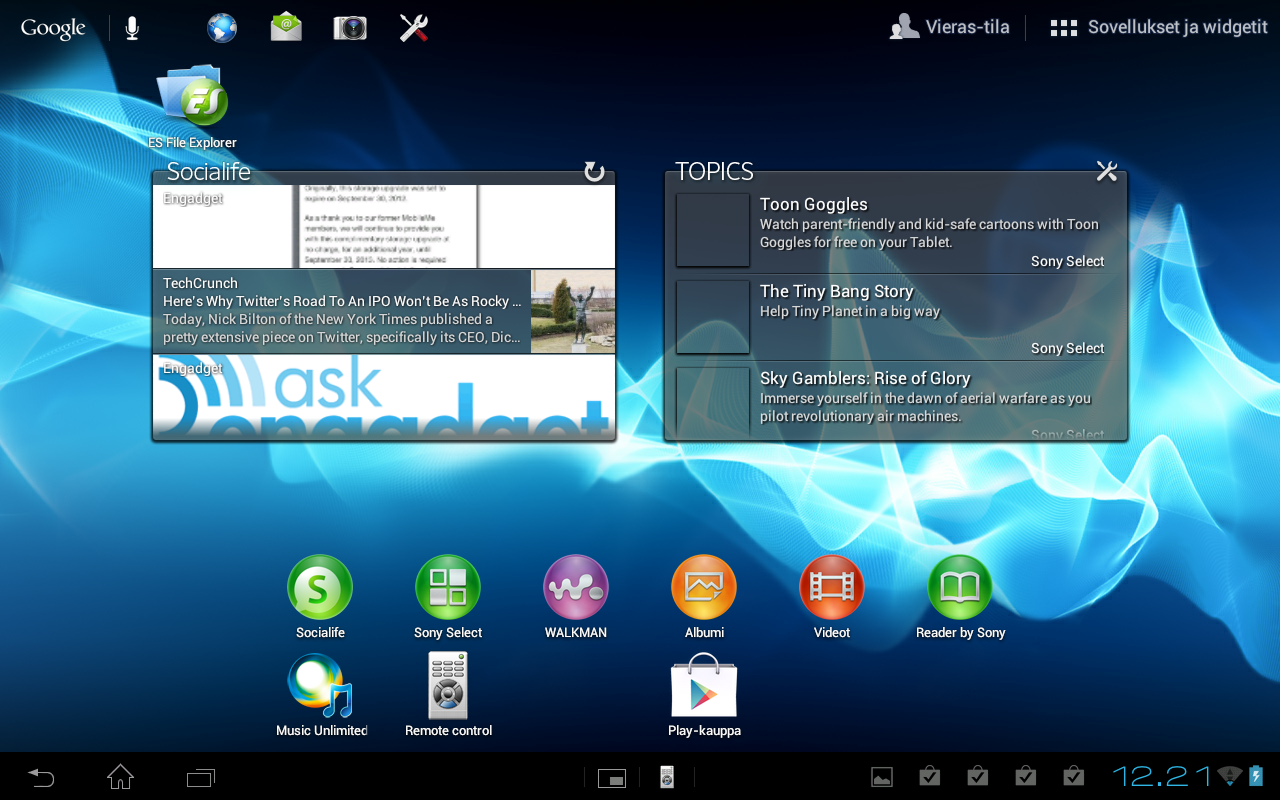Open the small apps launcher icon
This screenshot has width=1280, height=800.
(611, 777)
